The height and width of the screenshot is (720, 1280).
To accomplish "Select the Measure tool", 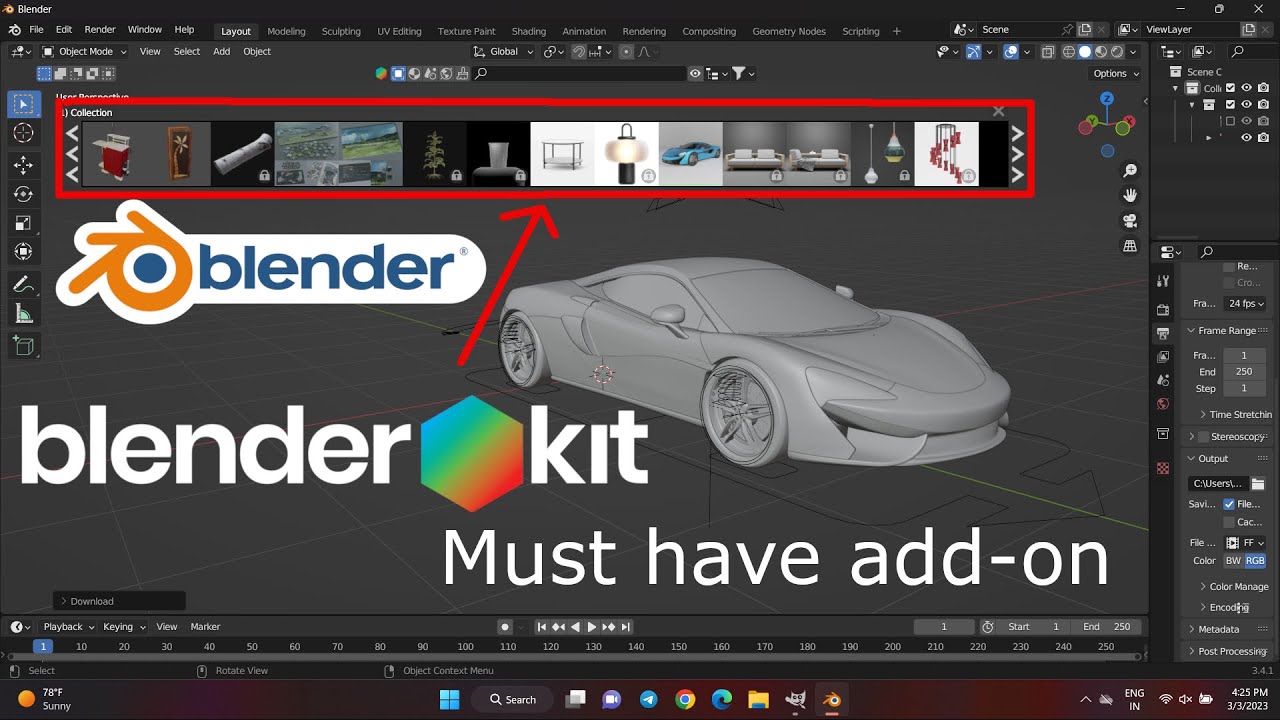I will pos(22,314).
